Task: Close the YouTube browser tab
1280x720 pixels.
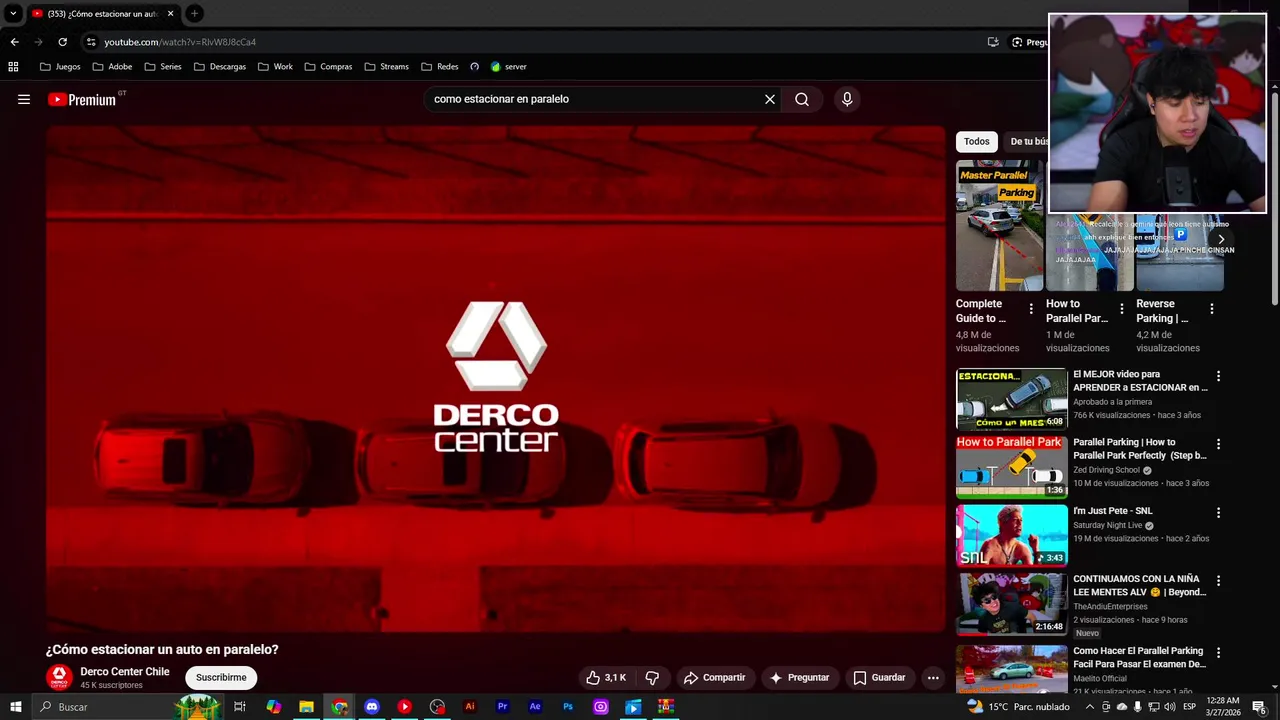Action: [x=170, y=13]
